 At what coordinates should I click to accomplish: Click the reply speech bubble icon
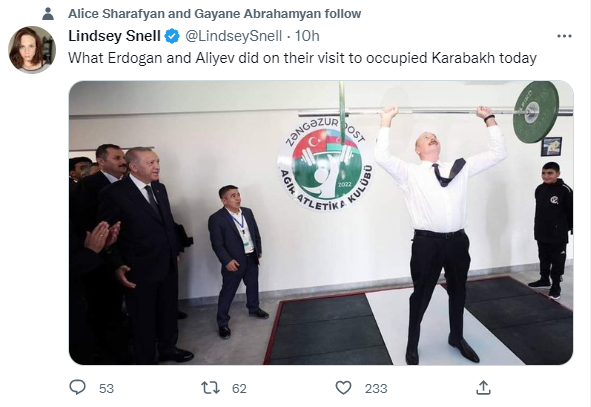coord(78,387)
